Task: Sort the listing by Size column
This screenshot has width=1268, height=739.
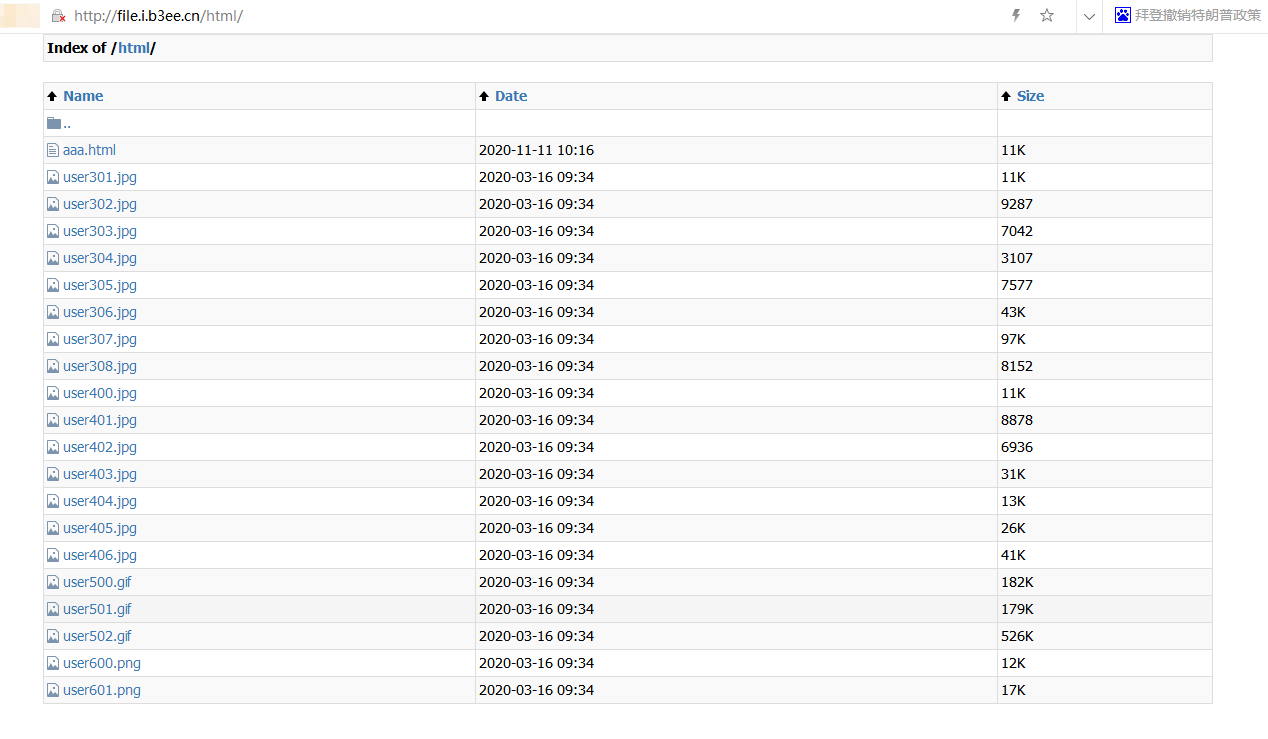Action: coord(1030,96)
